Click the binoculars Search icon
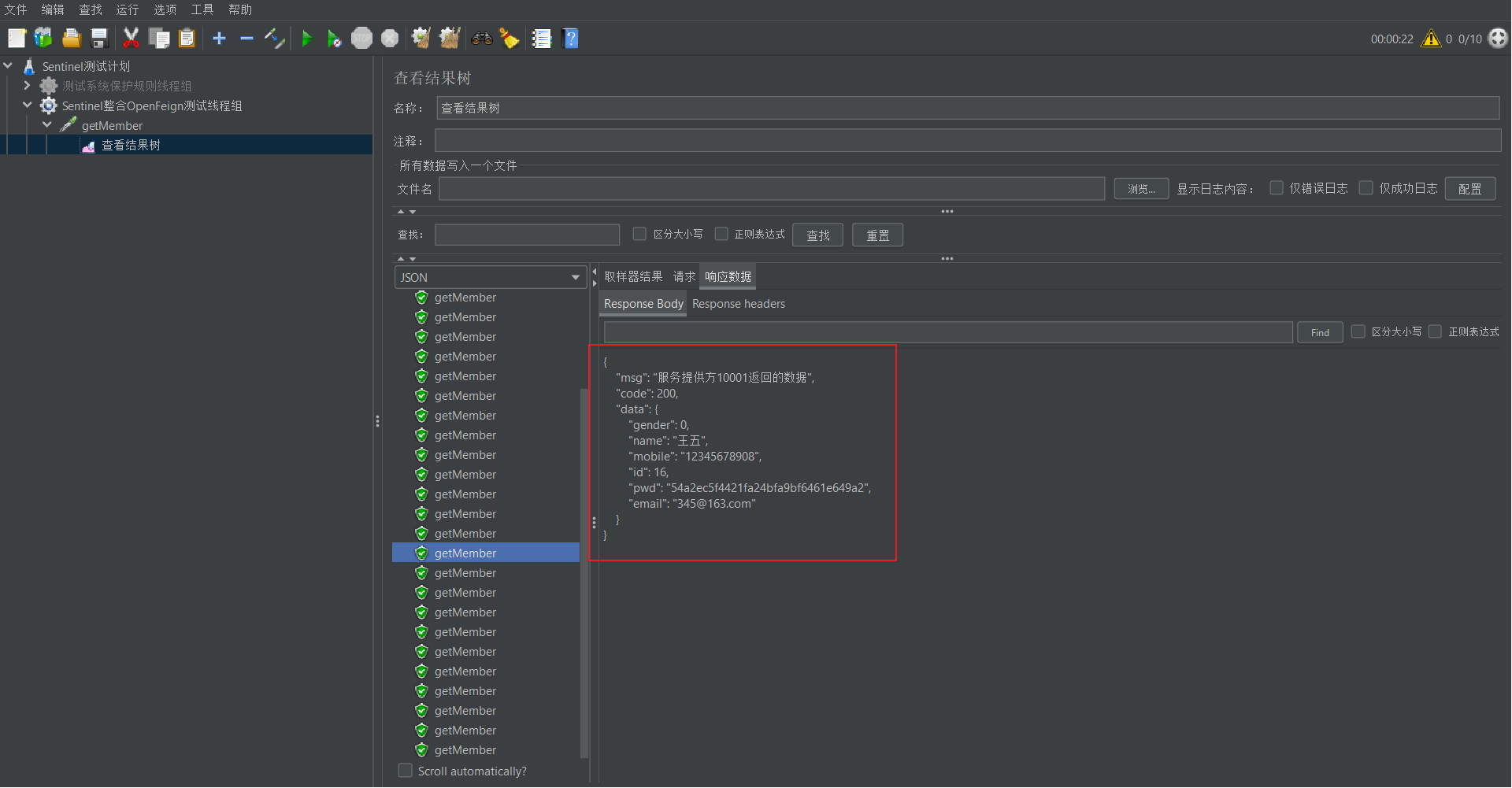Screen dimensions: 1512x788 481,38
